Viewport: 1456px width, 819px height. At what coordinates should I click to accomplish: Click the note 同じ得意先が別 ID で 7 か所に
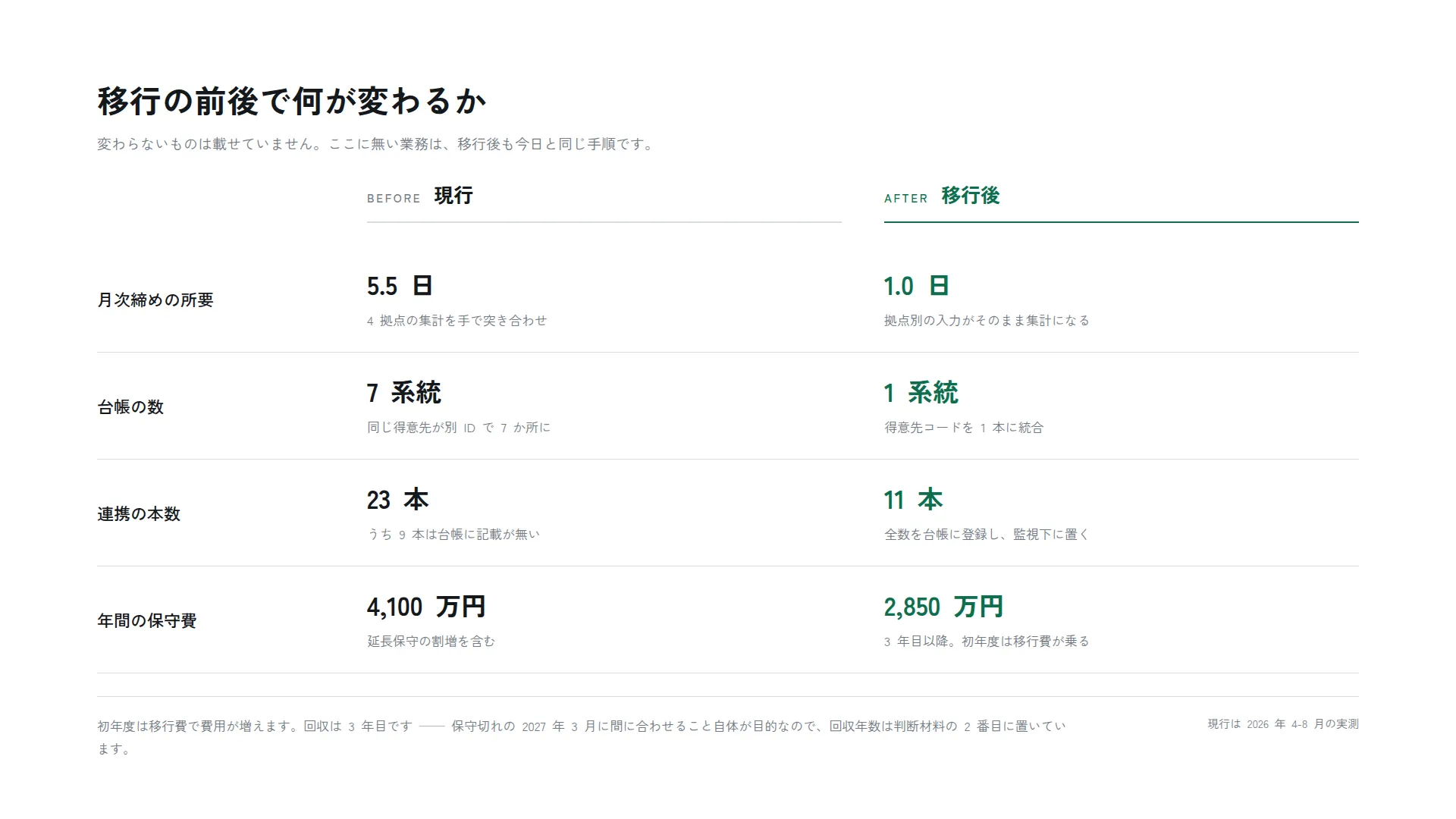pos(459,428)
